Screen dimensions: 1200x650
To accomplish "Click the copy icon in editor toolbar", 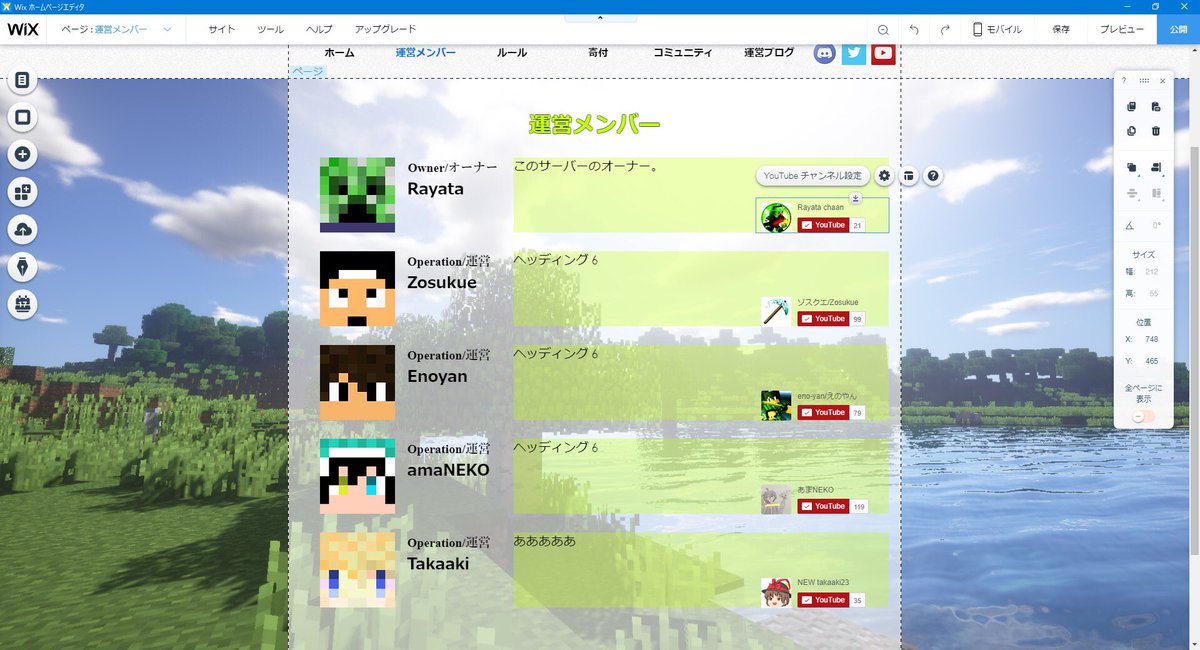I will pyautogui.click(x=1132, y=106).
